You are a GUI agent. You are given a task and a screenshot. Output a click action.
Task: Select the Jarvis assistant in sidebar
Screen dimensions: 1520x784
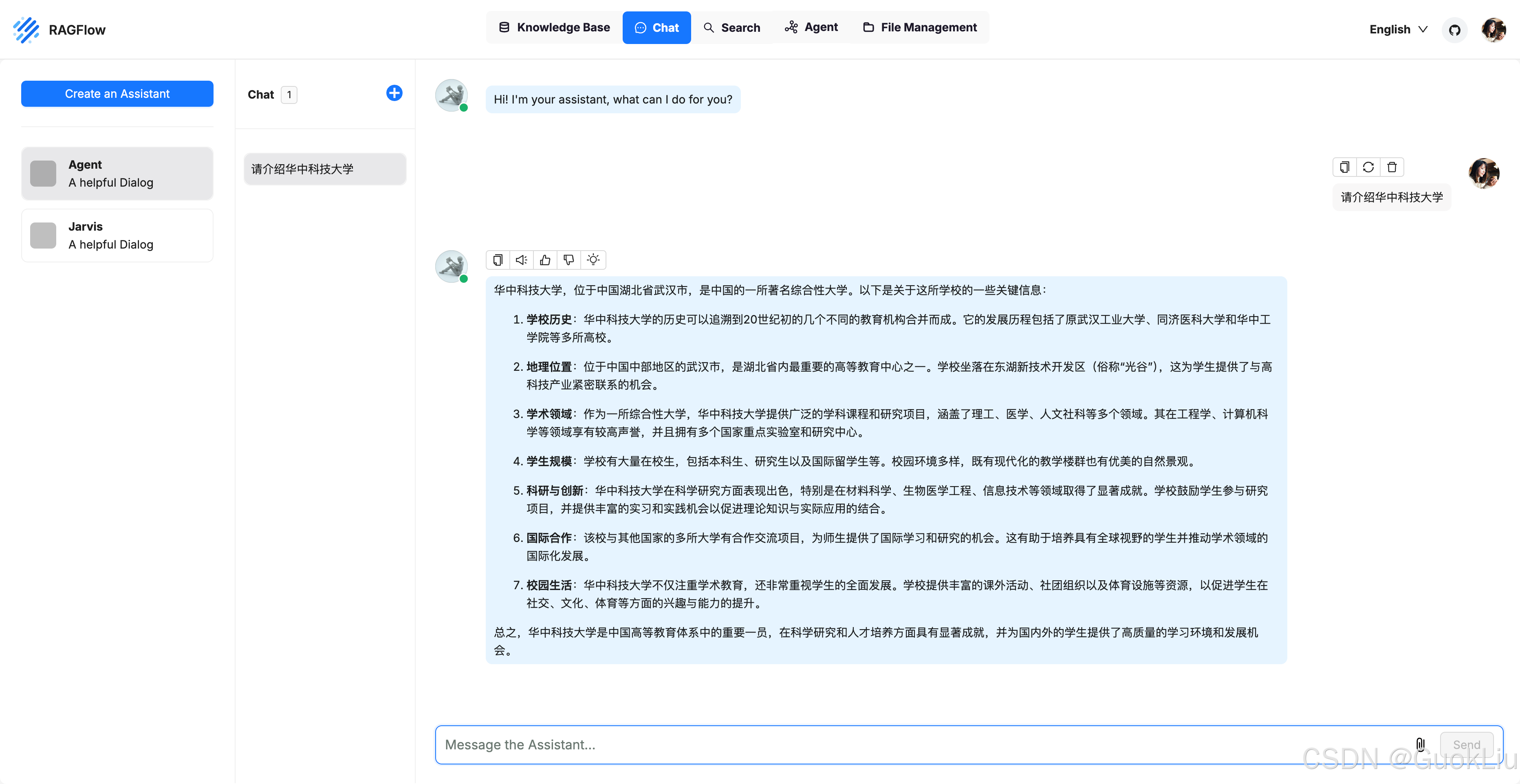click(117, 236)
